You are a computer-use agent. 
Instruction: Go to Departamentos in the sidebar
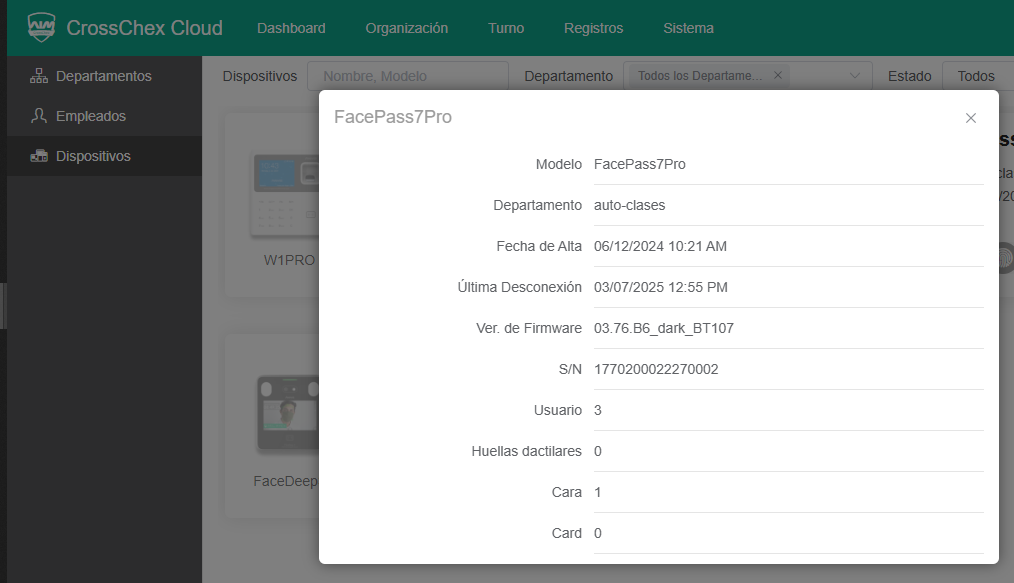[104, 76]
